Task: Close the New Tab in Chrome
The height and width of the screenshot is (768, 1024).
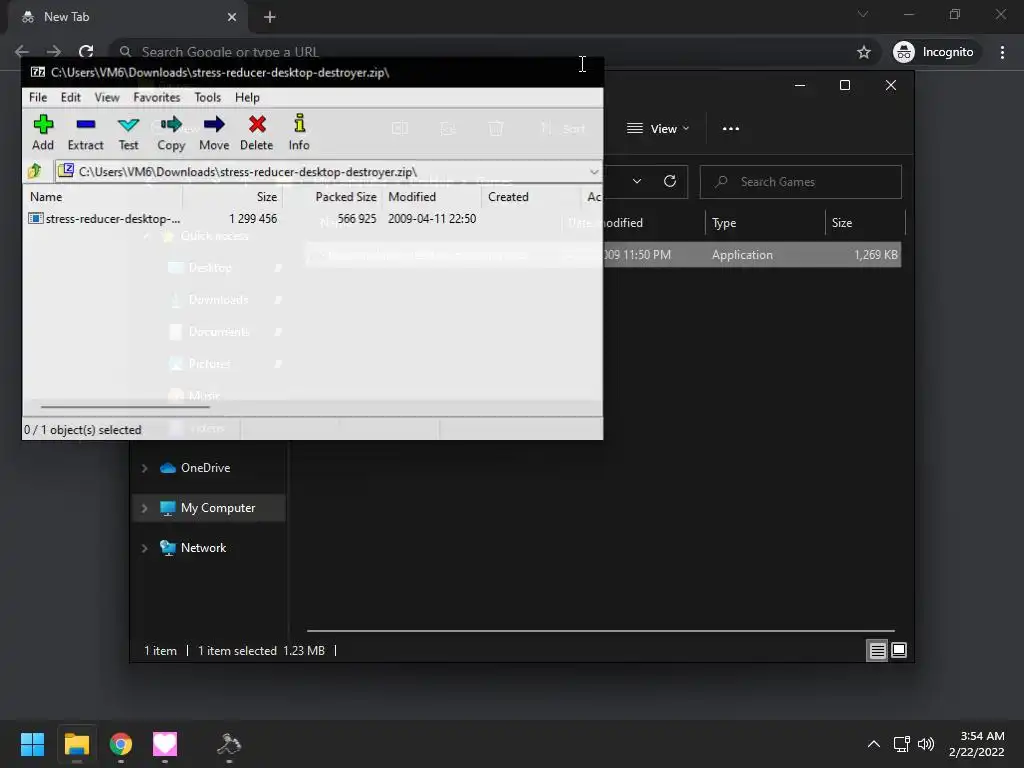Action: pyautogui.click(x=232, y=17)
